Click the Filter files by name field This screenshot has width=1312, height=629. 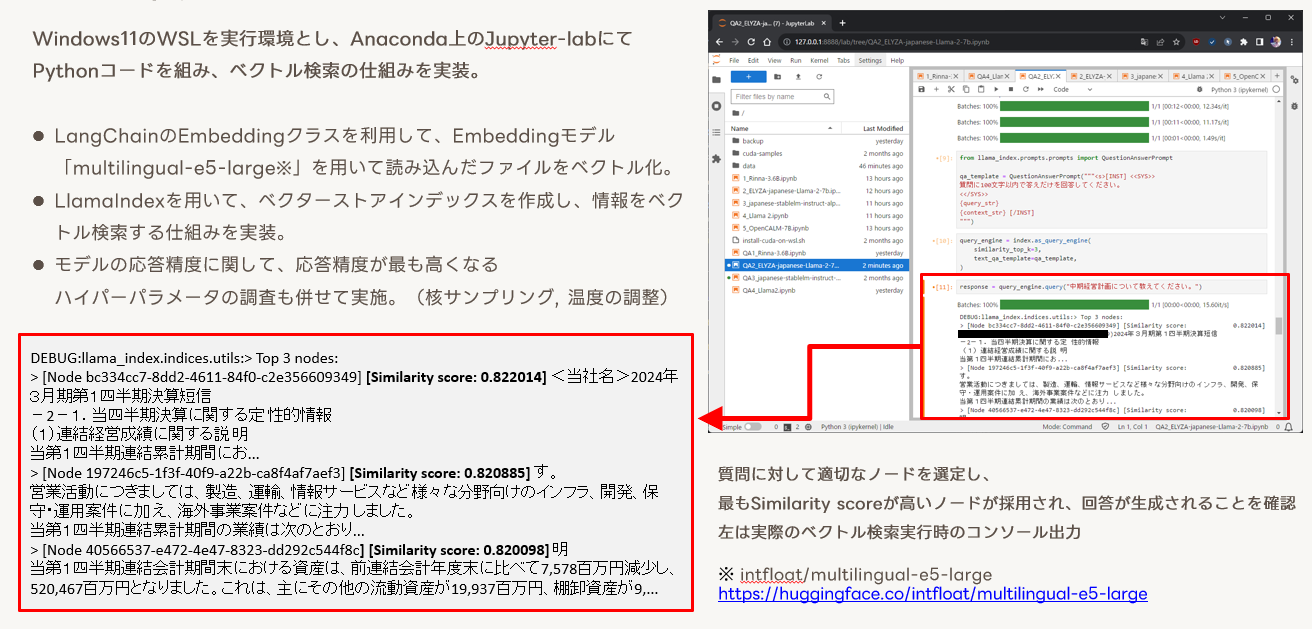[x=783, y=96]
